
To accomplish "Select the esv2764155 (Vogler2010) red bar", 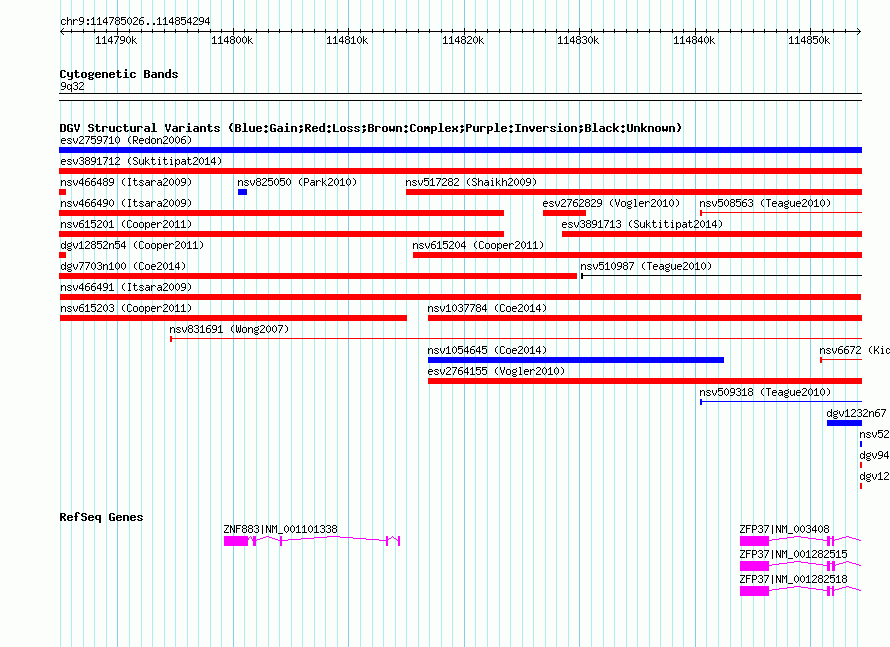I will [645, 381].
